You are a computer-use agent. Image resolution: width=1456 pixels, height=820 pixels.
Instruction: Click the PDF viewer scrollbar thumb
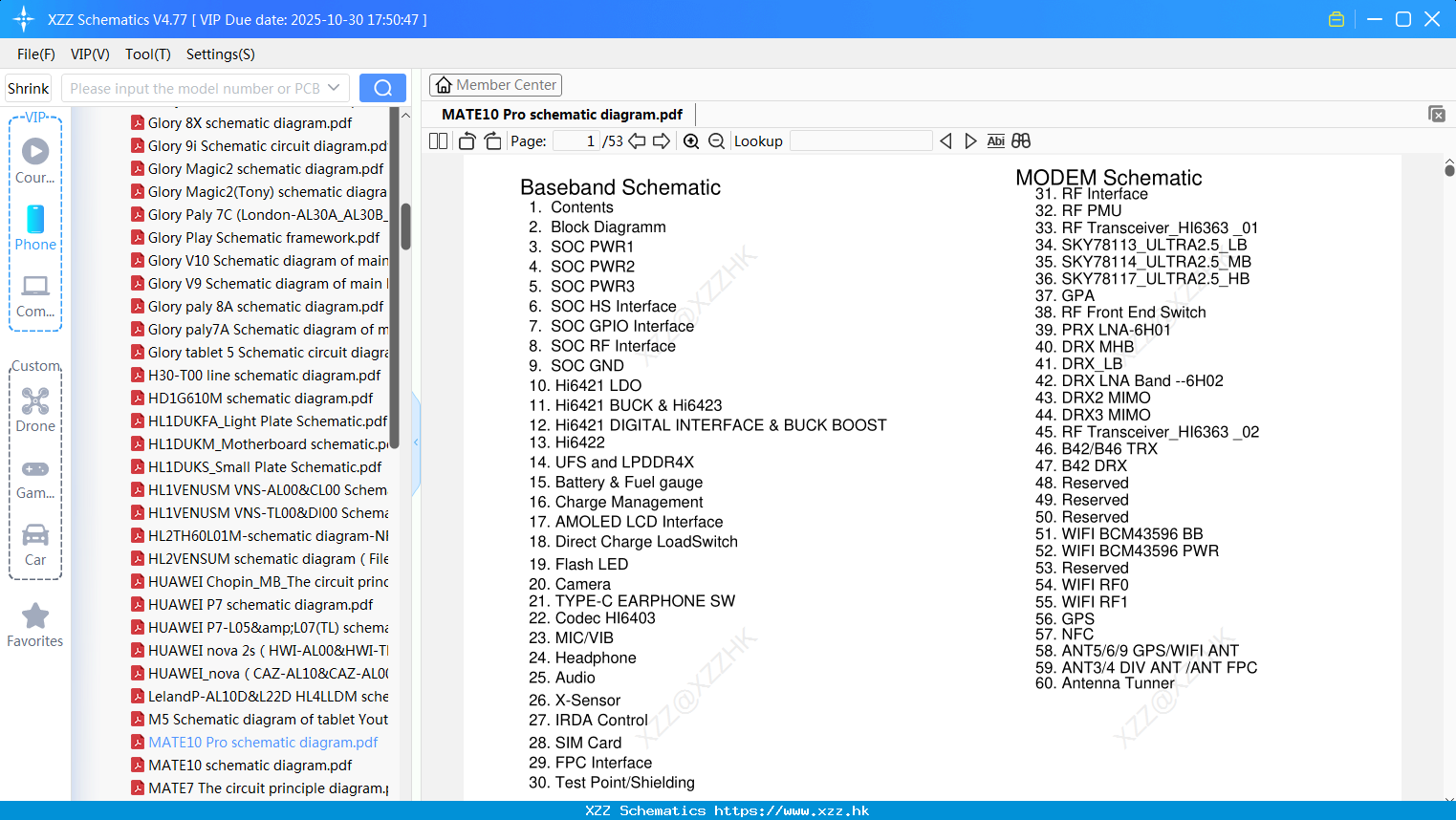pyautogui.click(x=1449, y=170)
